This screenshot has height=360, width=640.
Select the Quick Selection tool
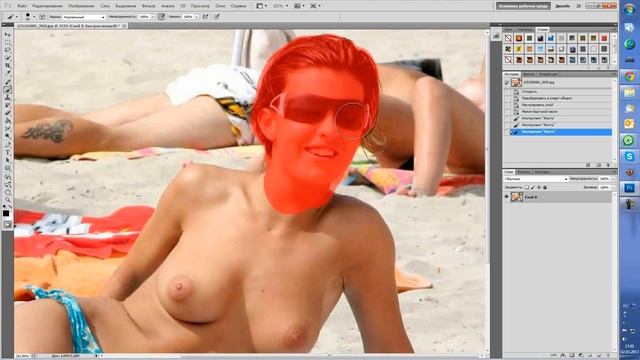tap(8, 58)
